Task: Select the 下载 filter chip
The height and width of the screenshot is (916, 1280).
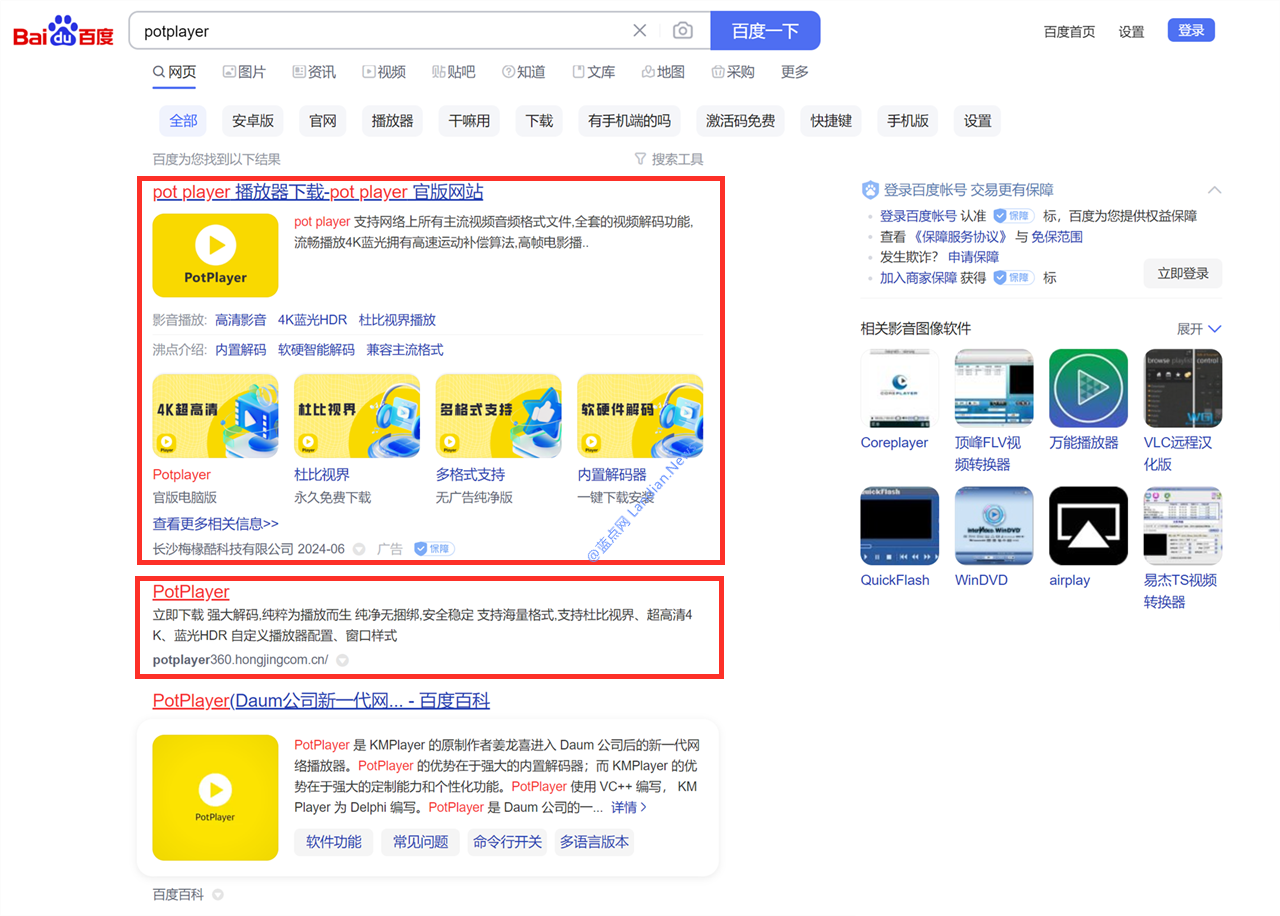Action: pyautogui.click(x=539, y=121)
